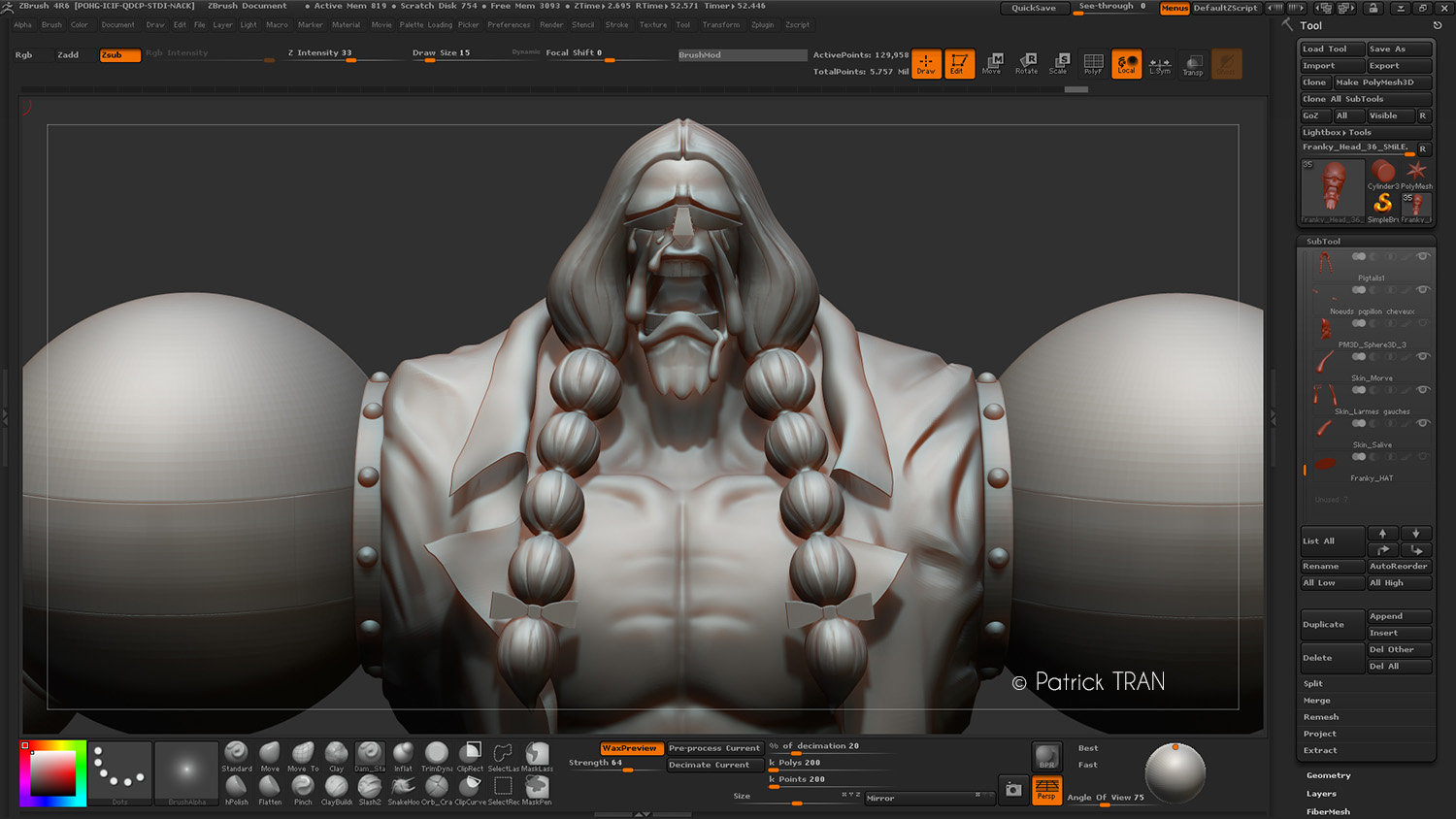Open the Brush menu

(x=51, y=25)
